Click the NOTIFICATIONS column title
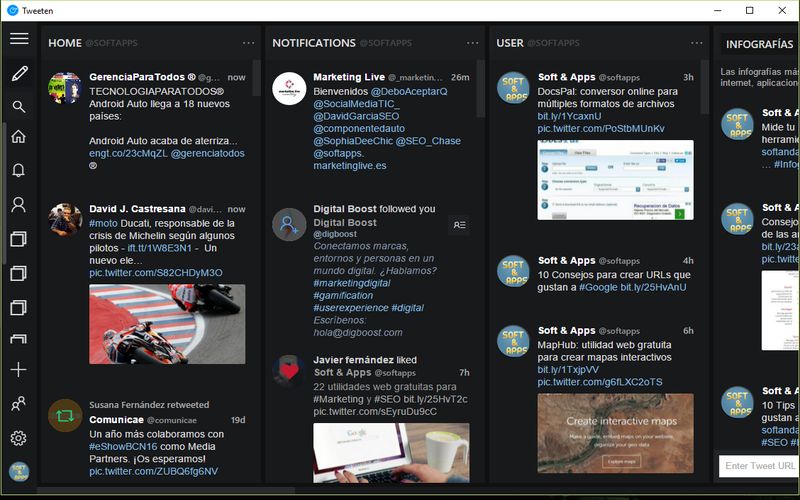The width and height of the screenshot is (800, 500). pos(314,43)
